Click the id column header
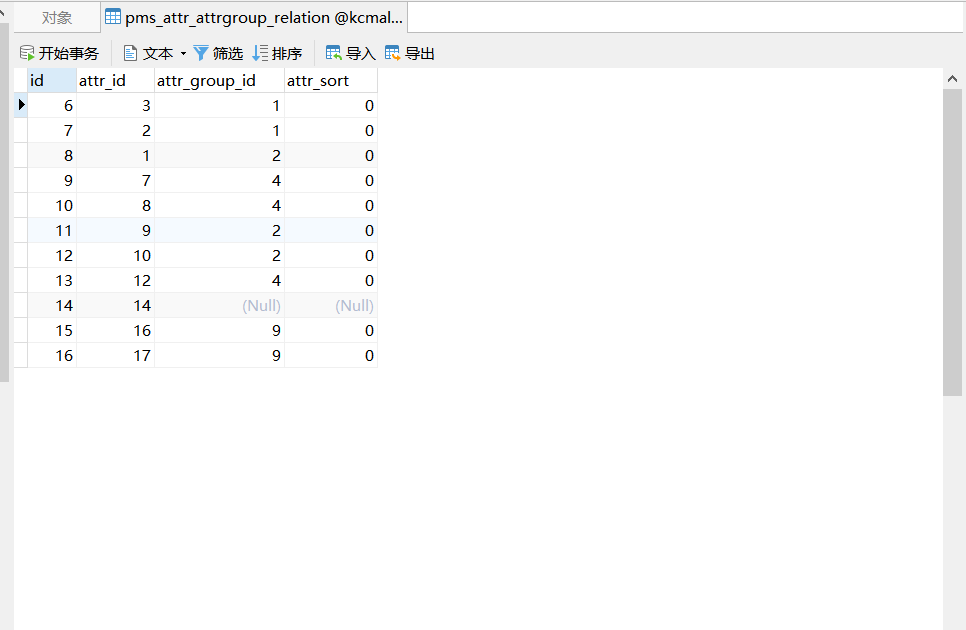This screenshot has height=630, width=966. pyautogui.click(x=52, y=81)
